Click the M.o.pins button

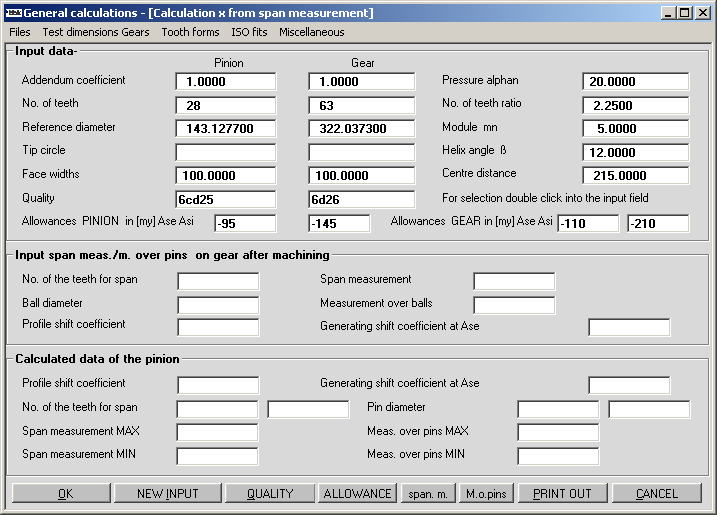coord(485,493)
